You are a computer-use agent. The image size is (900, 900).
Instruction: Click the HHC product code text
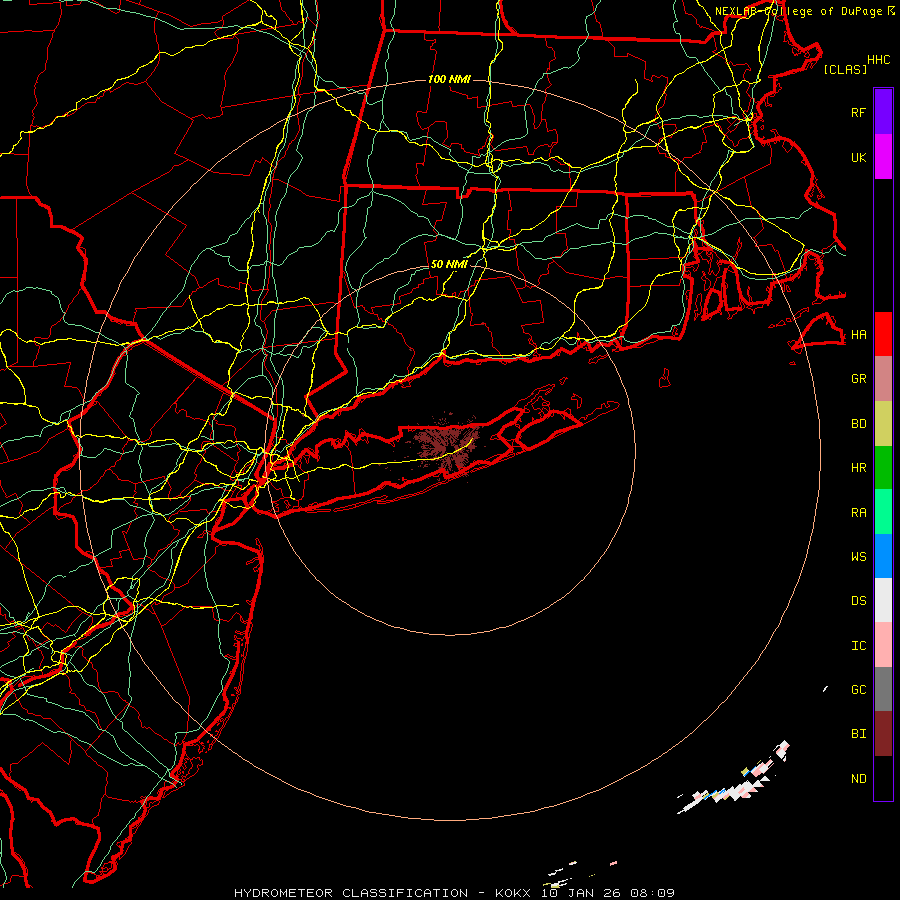(878, 60)
